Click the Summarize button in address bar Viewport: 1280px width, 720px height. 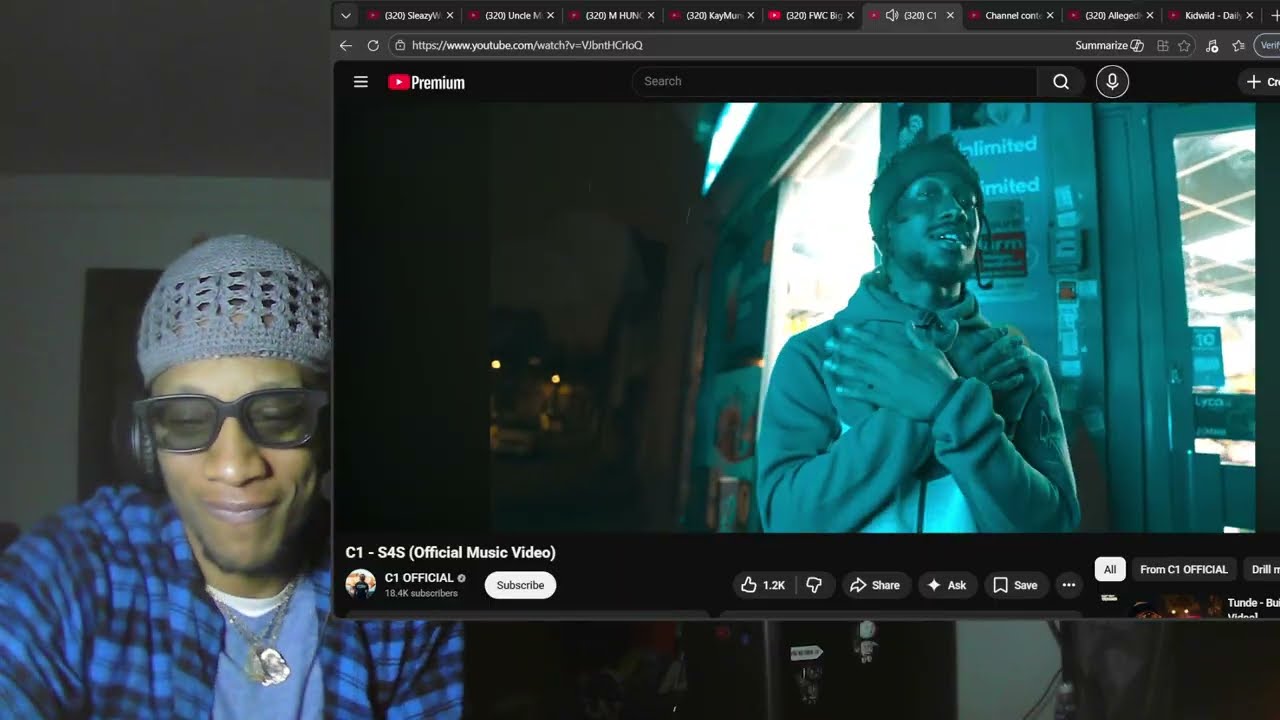click(x=1109, y=45)
